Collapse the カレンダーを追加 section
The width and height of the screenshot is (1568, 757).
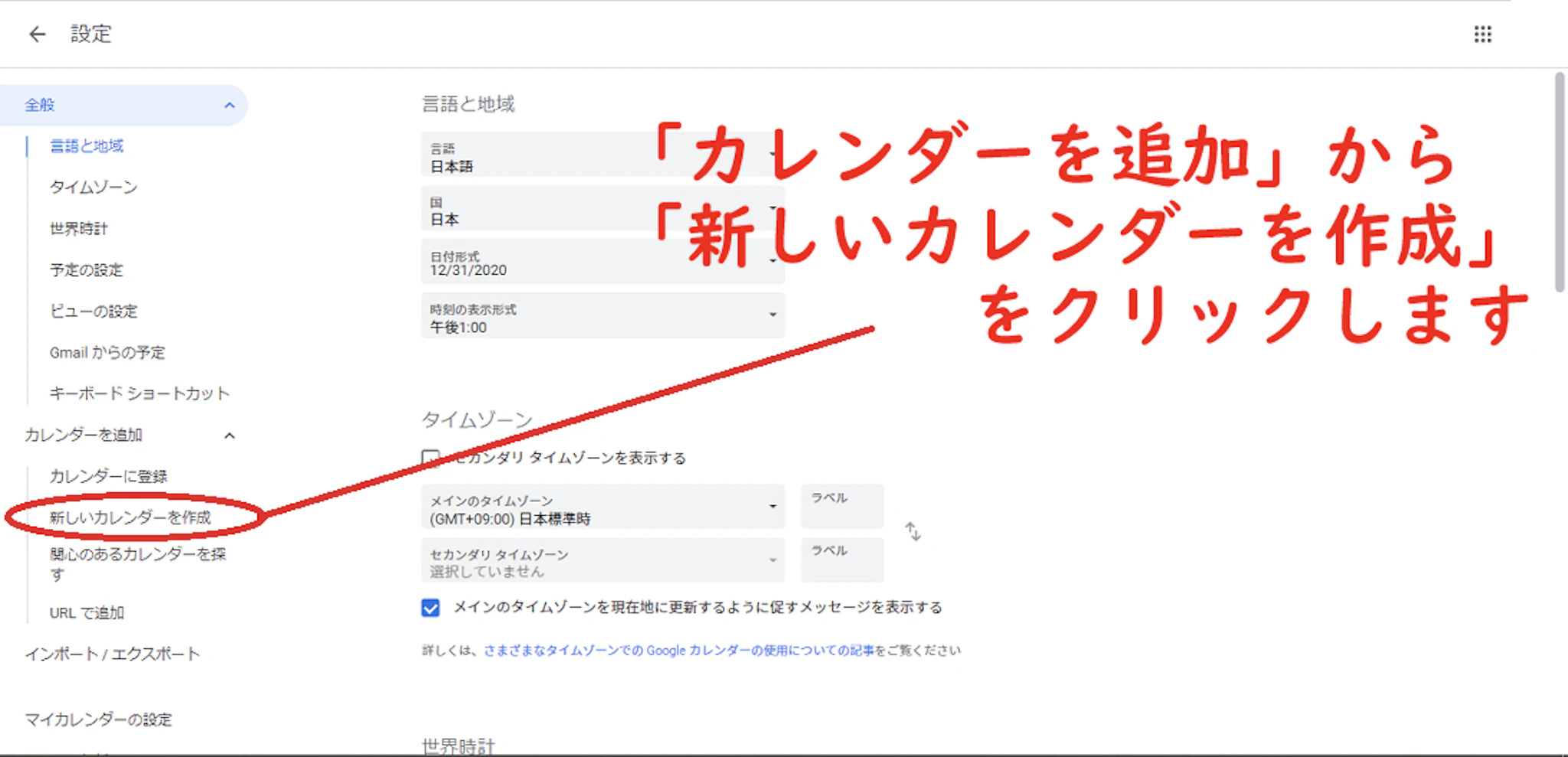[229, 435]
